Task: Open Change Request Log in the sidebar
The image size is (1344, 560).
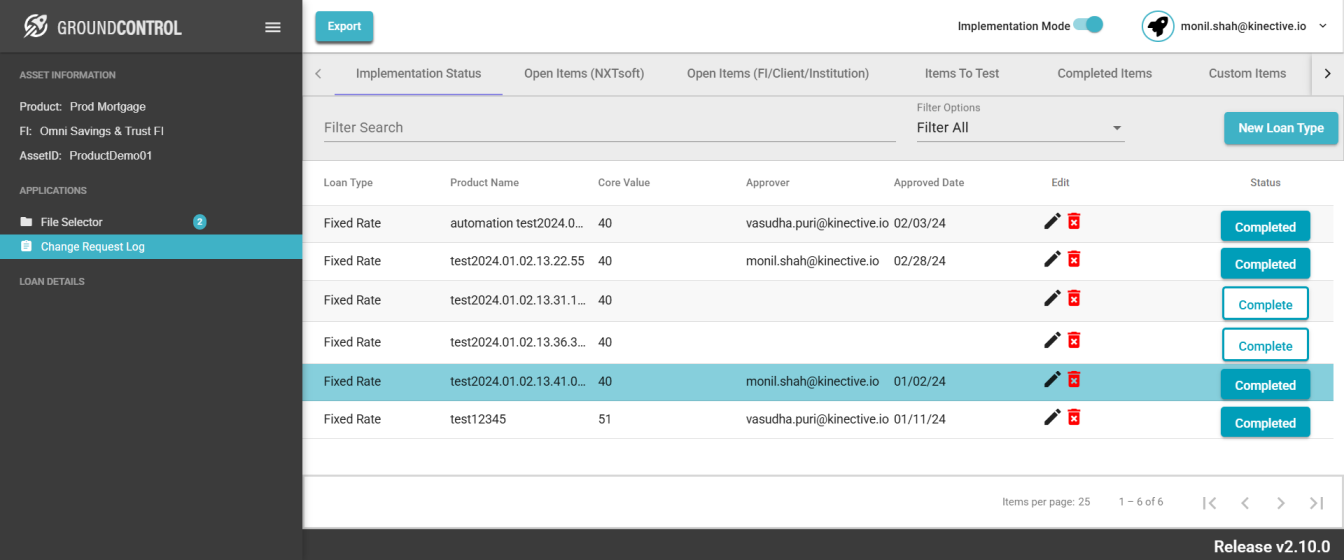Action: click(151, 247)
